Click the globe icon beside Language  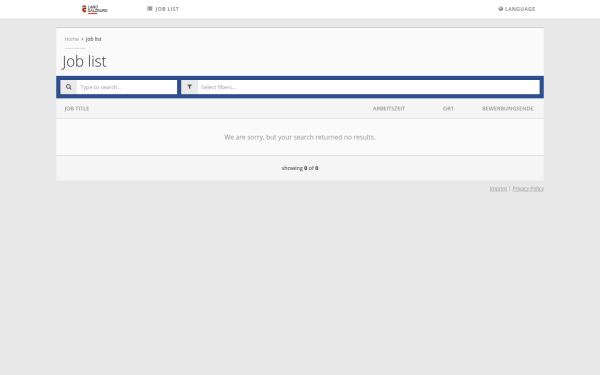pos(501,9)
